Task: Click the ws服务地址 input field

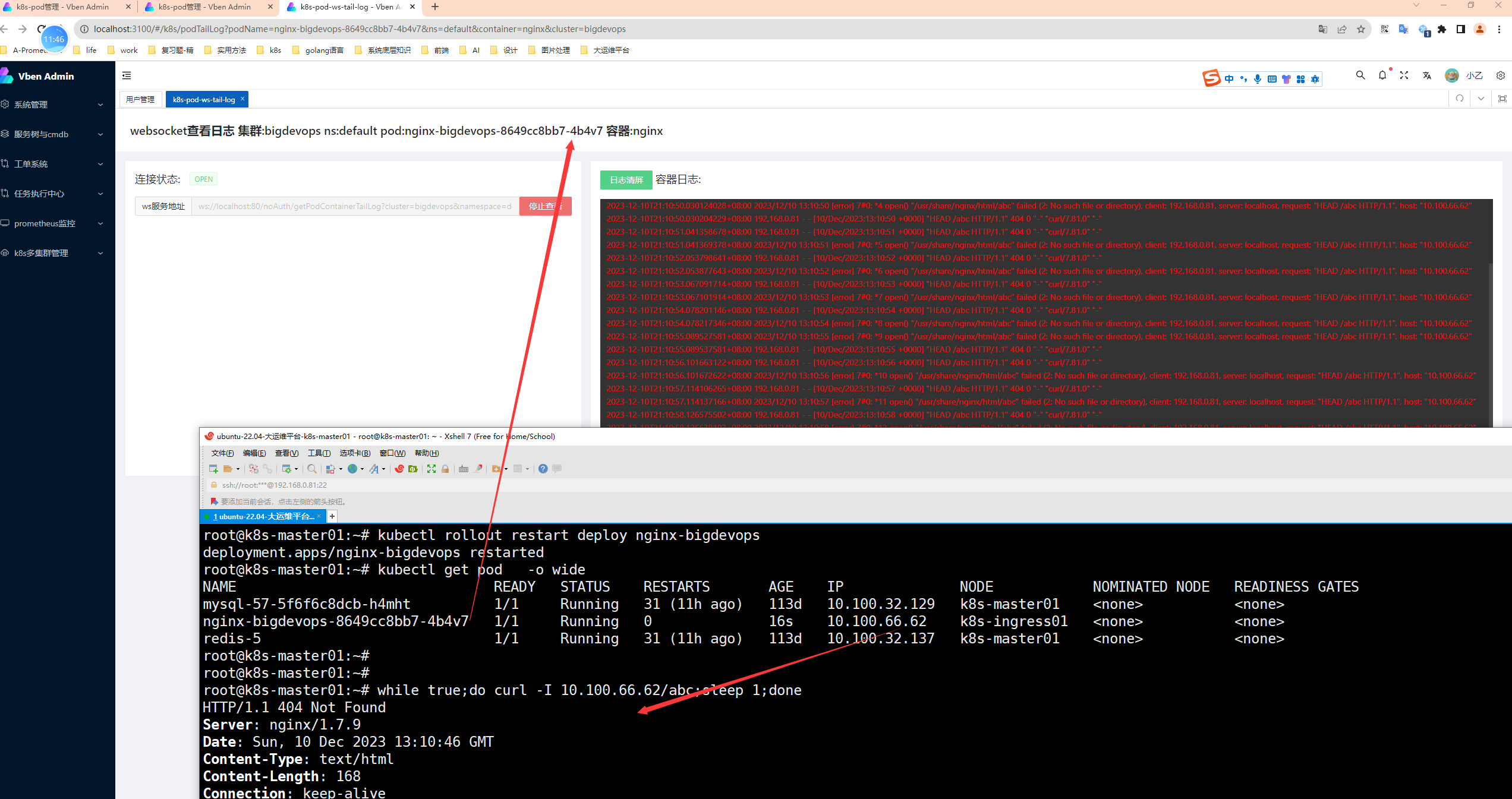Action: coord(355,206)
